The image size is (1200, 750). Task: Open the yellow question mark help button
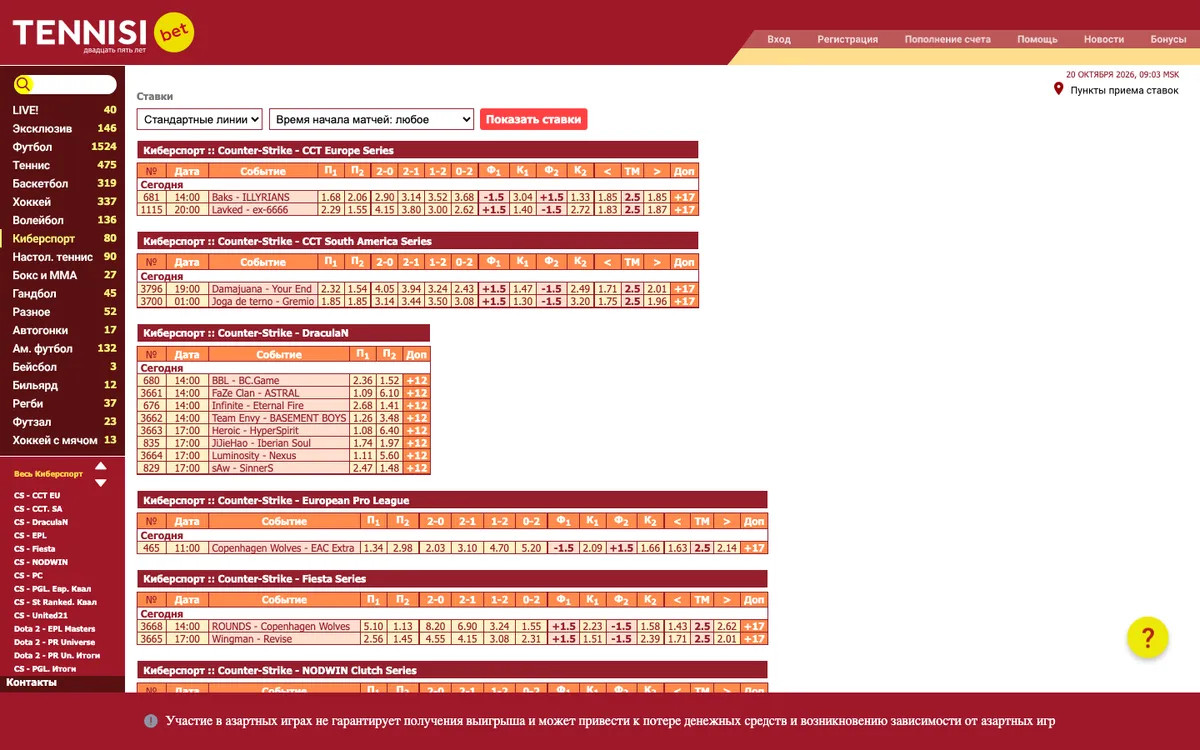[x=1148, y=637]
